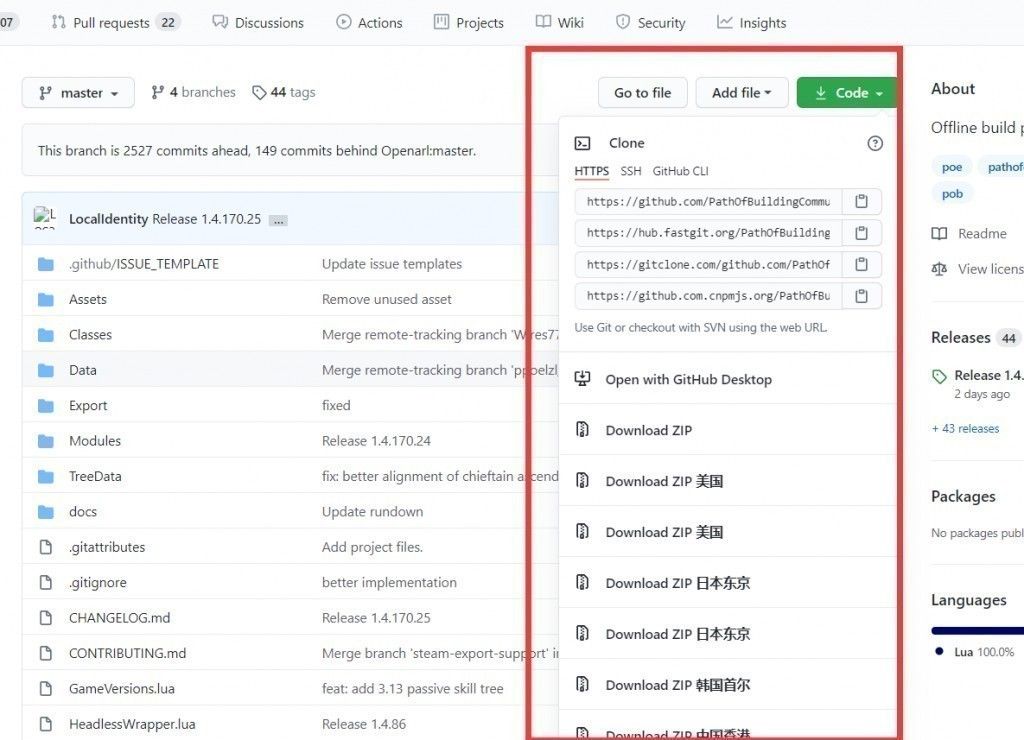This screenshot has height=740, width=1024.
Task: Click the file icon beside GameVersions.lua
Action: [46, 688]
